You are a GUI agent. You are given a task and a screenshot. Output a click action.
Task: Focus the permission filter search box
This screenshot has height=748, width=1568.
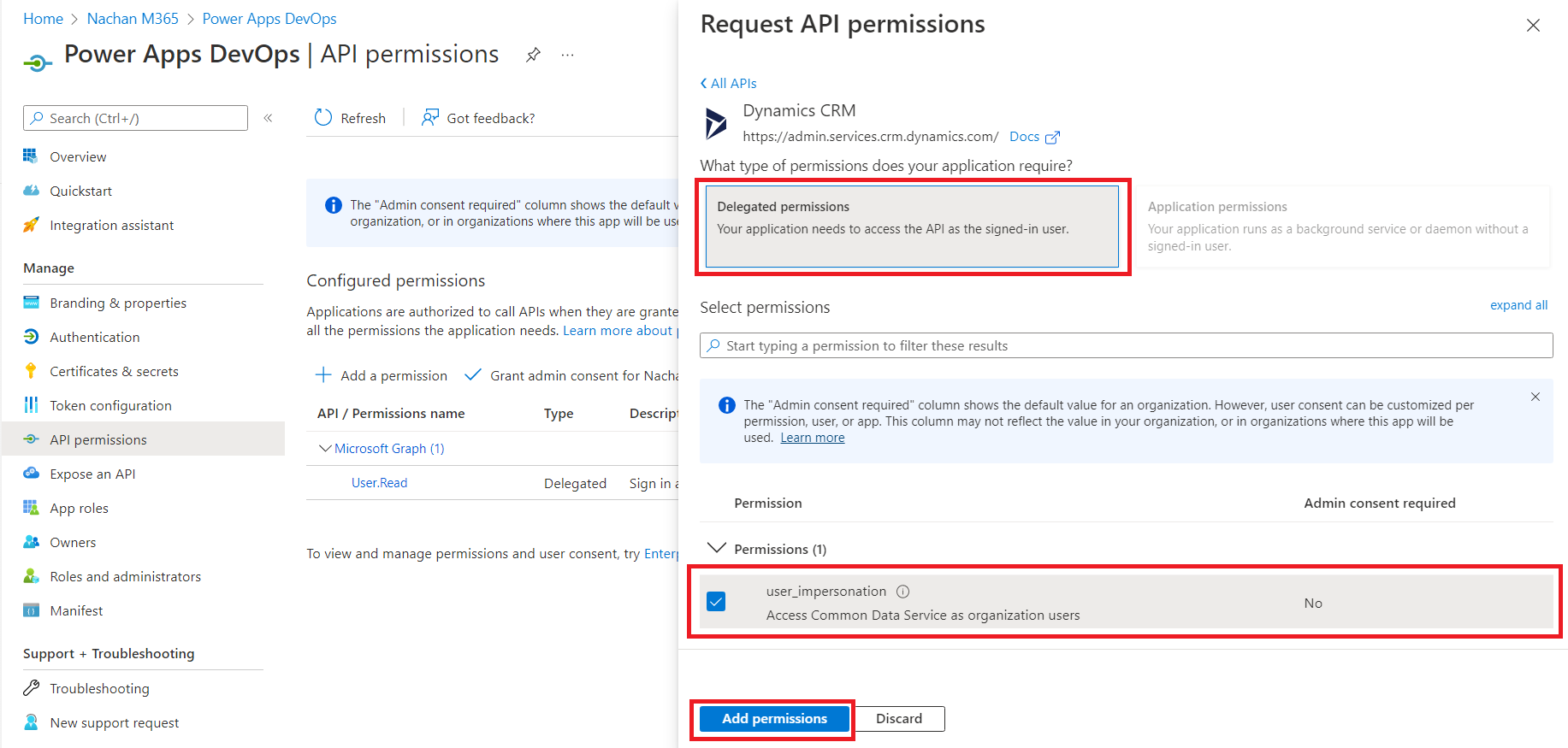[1126, 346]
